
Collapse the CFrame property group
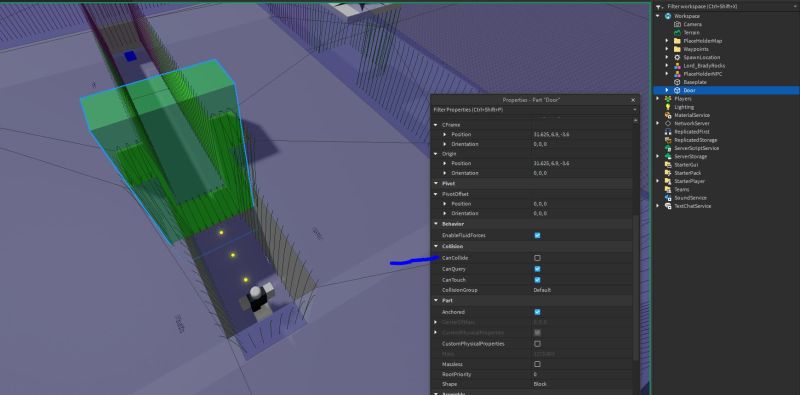pos(436,125)
